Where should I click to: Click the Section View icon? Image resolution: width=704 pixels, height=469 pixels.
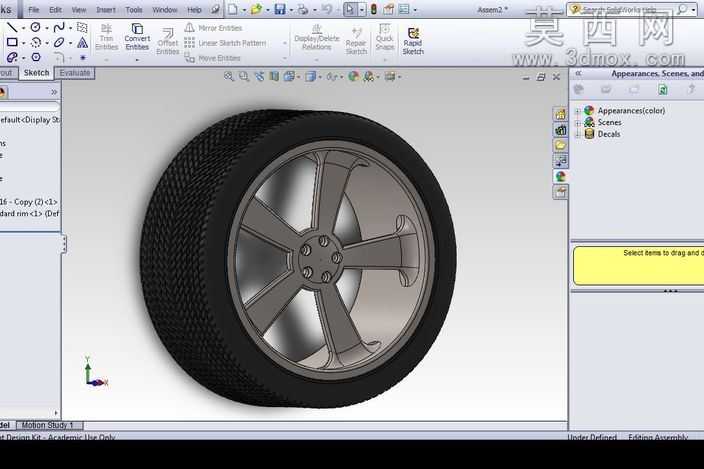pos(274,77)
